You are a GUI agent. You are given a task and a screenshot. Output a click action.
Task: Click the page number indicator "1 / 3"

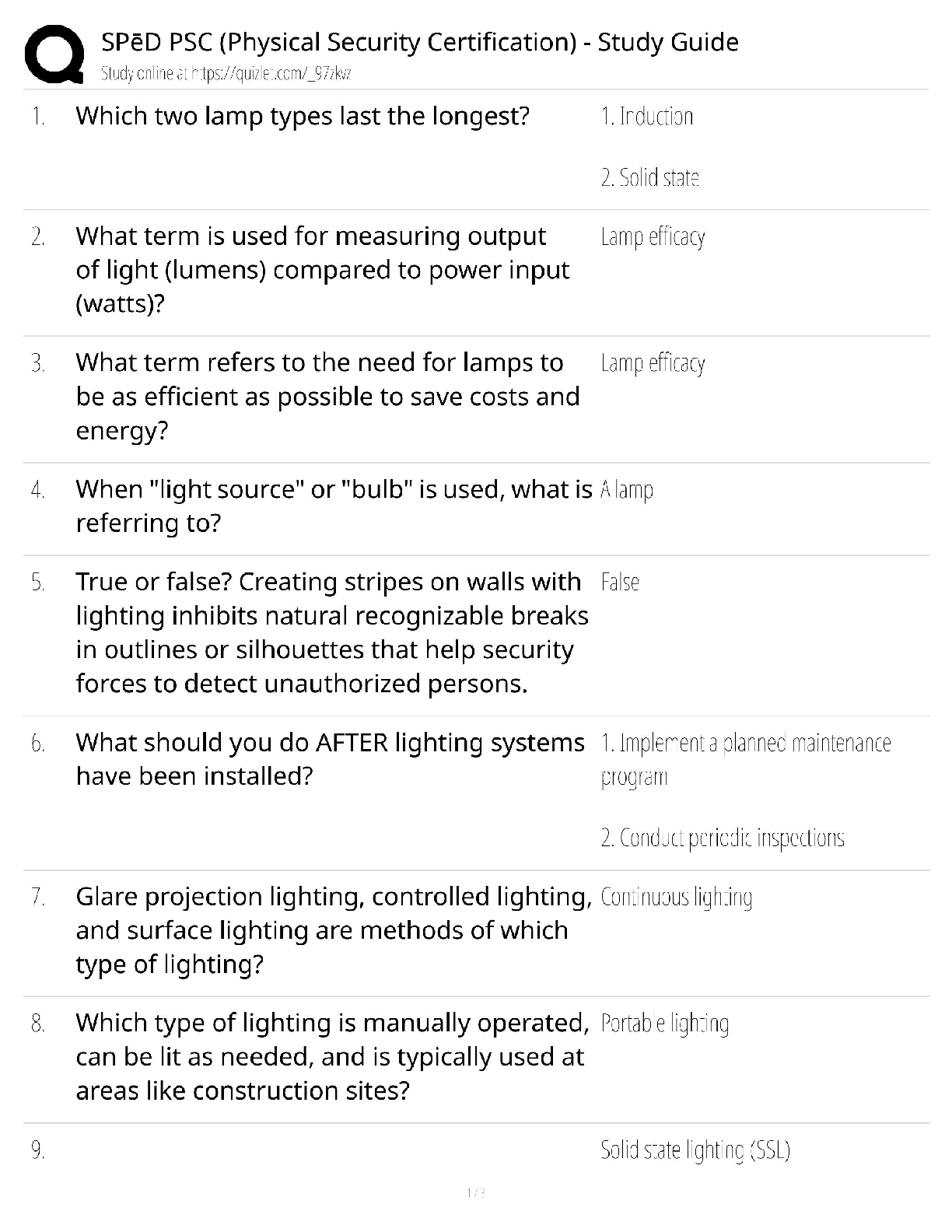(475, 1193)
